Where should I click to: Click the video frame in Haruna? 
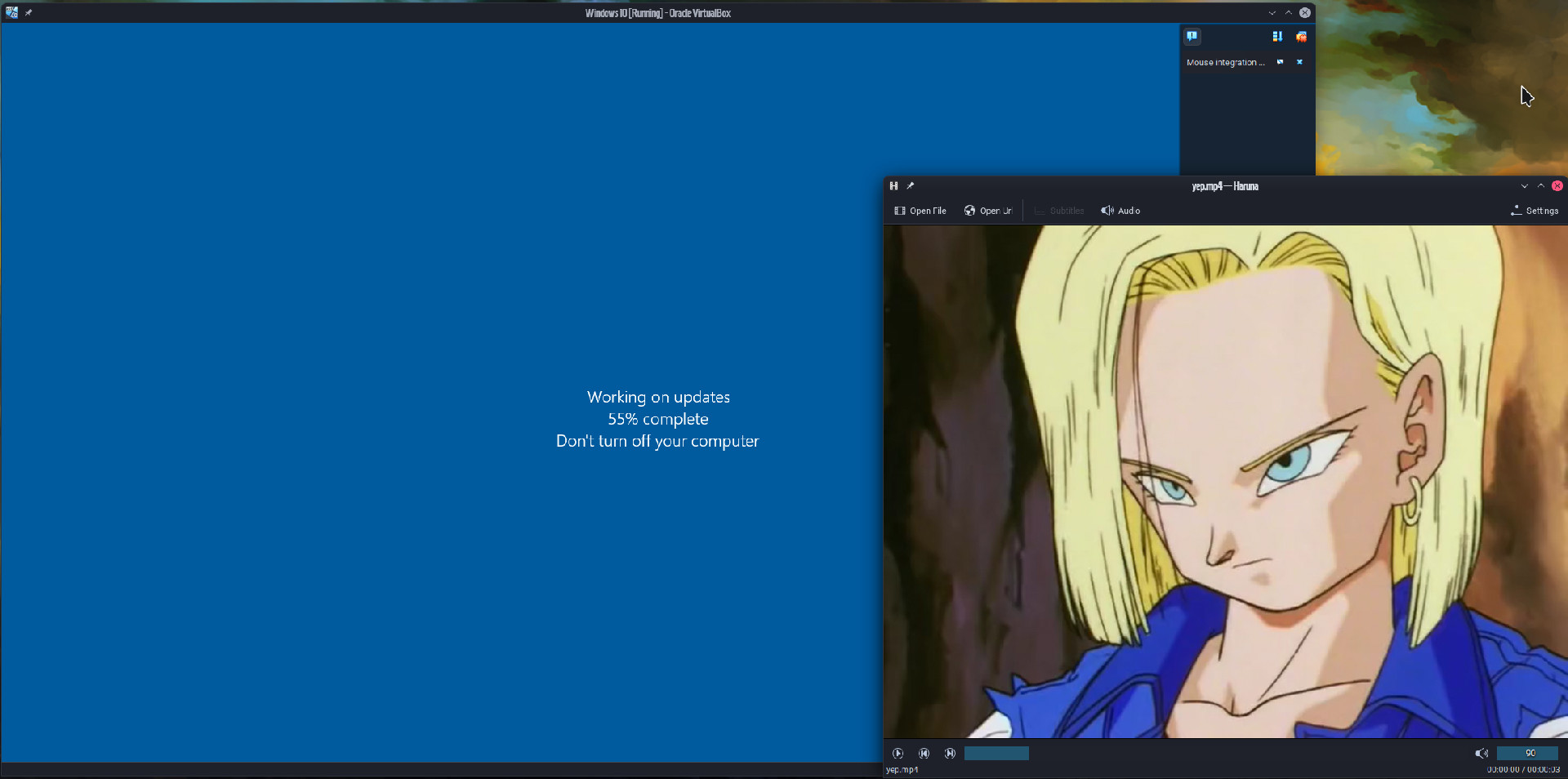click(x=1225, y=482)
